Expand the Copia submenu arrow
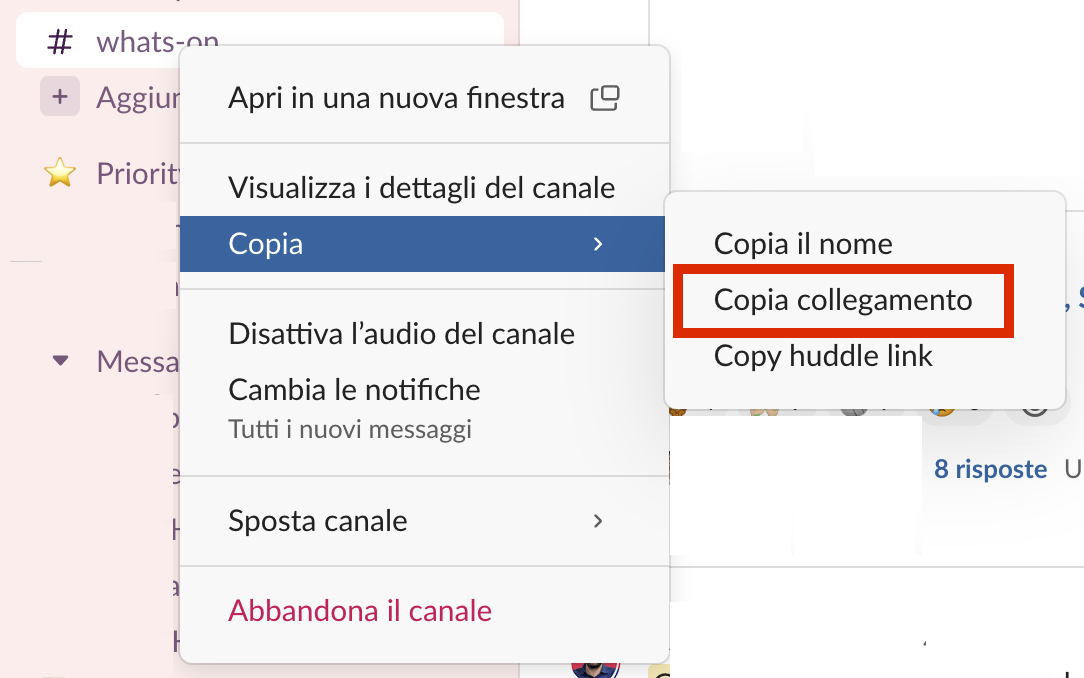 pyautogui.click(x=598, y=243)
